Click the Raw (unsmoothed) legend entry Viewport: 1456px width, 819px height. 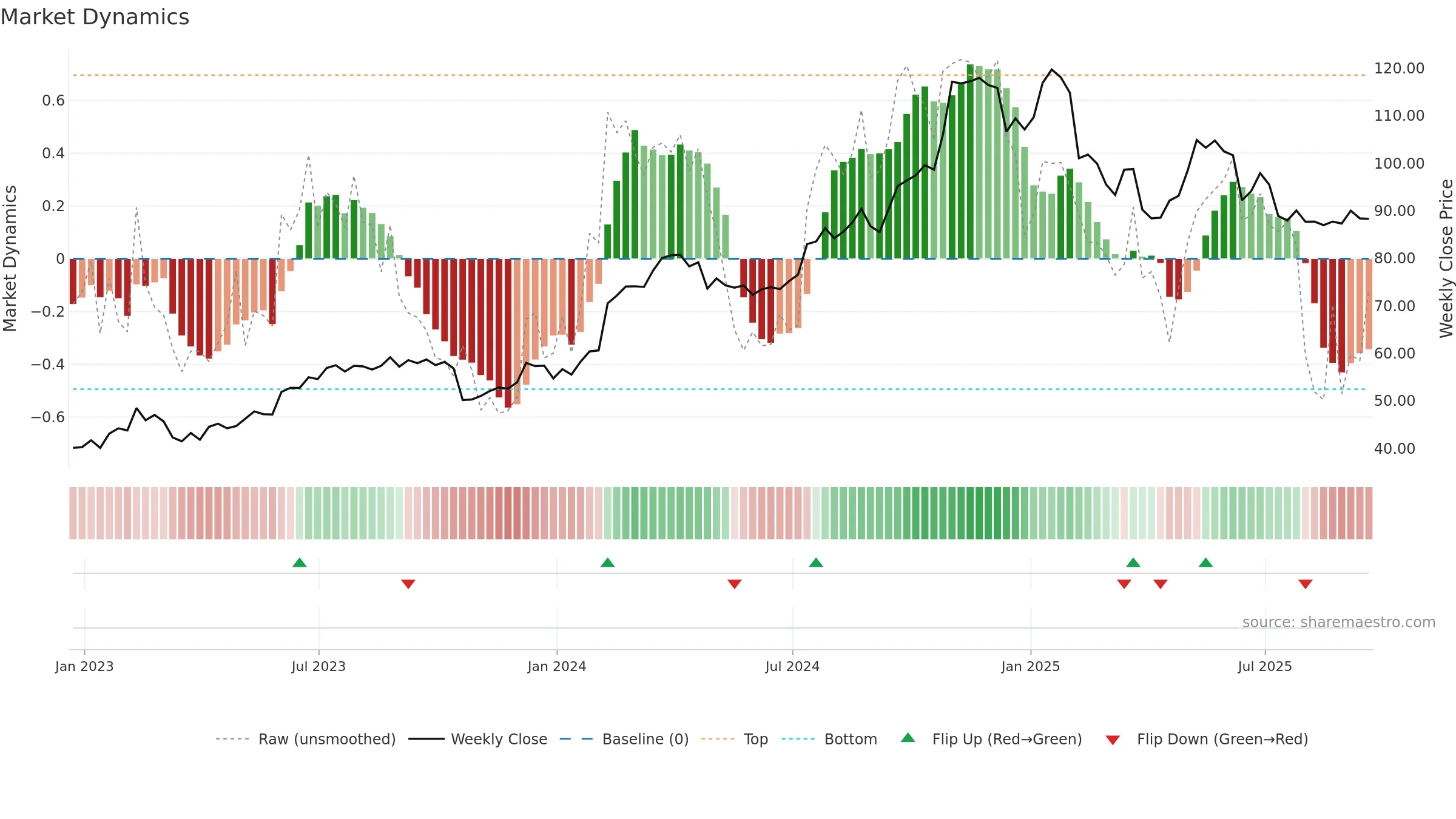point(305,739)
